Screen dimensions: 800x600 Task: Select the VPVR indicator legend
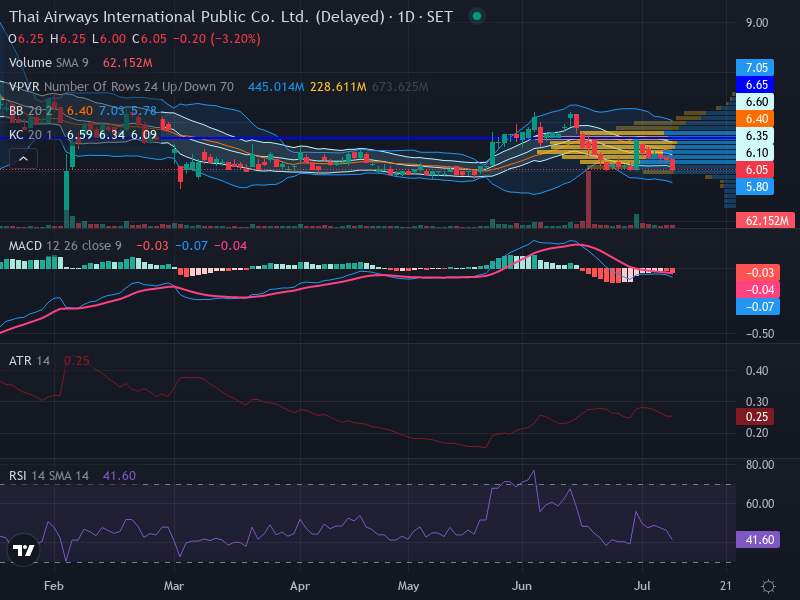coord(121,87)
